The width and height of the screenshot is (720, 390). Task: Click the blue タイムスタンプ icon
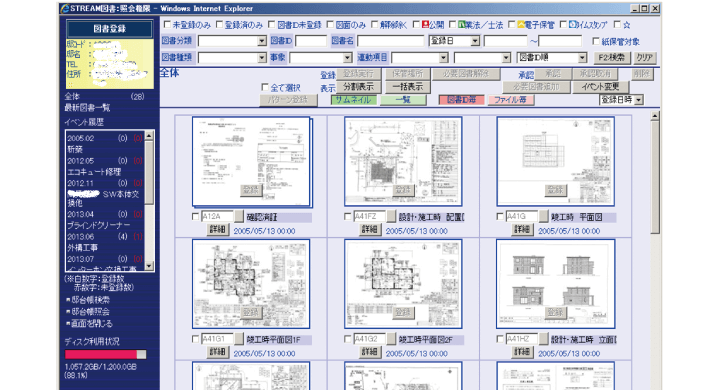[573, 25]
